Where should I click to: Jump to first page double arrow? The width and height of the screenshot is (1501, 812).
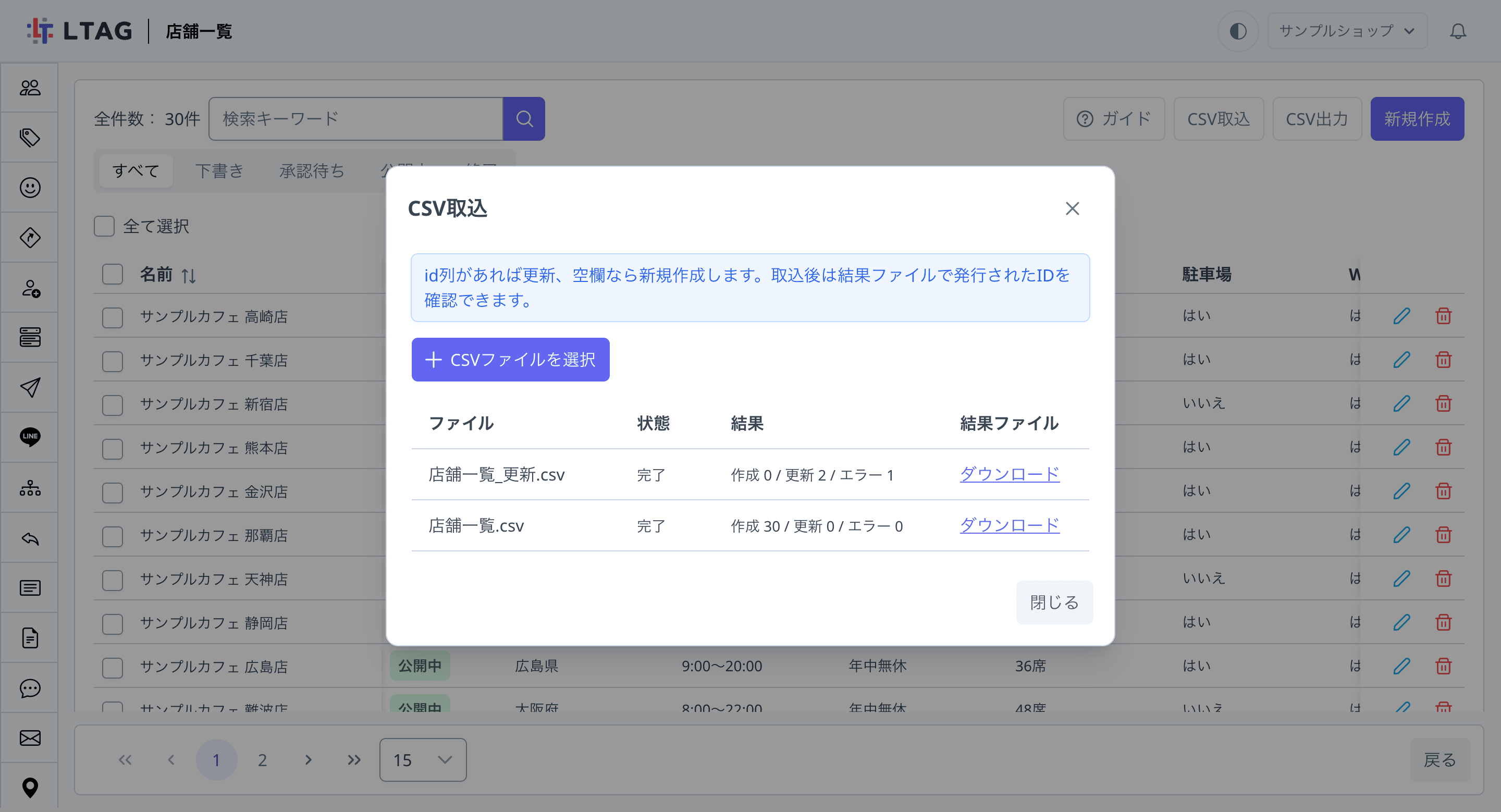(x=125, y=759)
